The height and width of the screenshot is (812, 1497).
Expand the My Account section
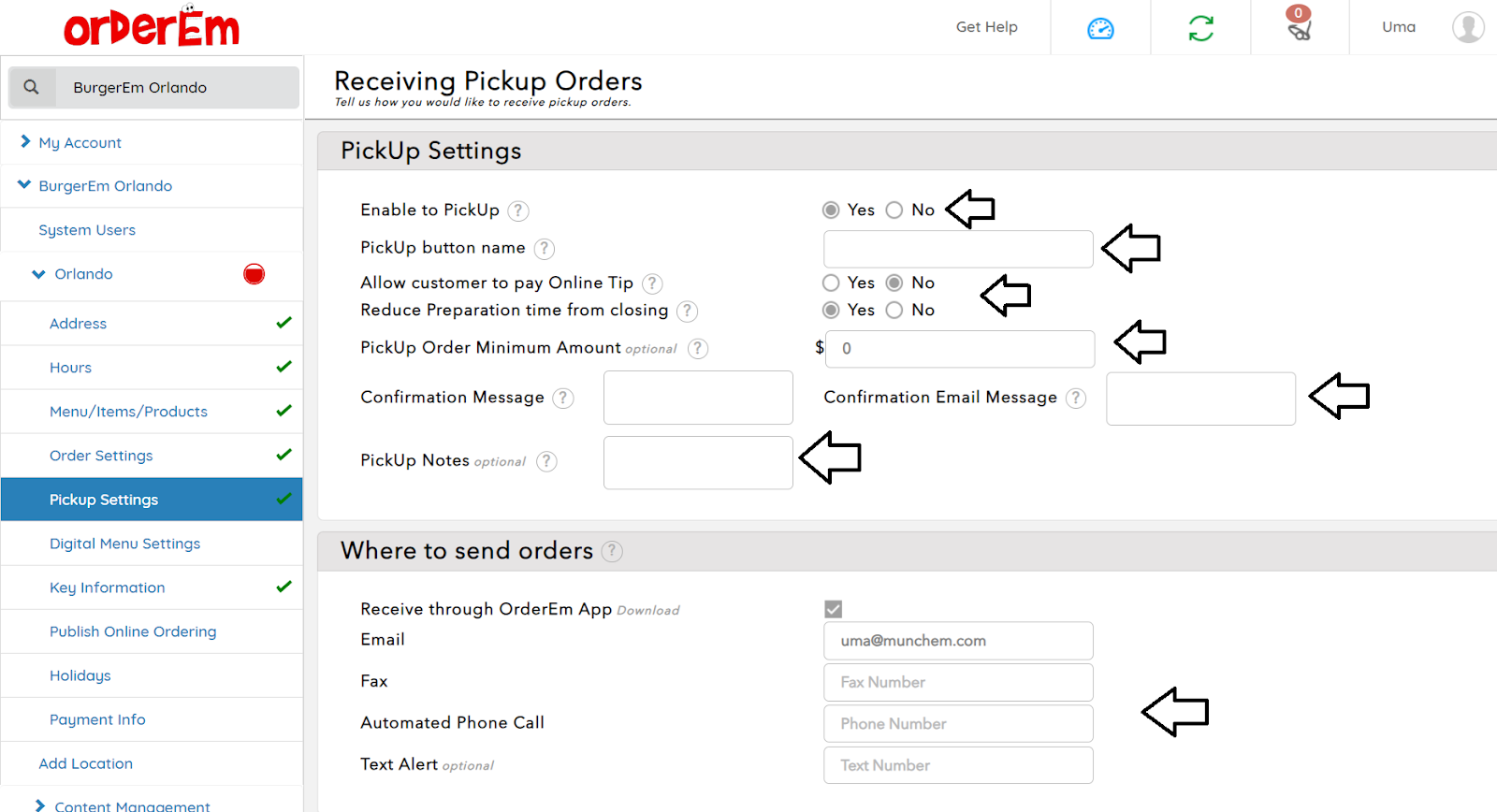click(x=80, y=143)
